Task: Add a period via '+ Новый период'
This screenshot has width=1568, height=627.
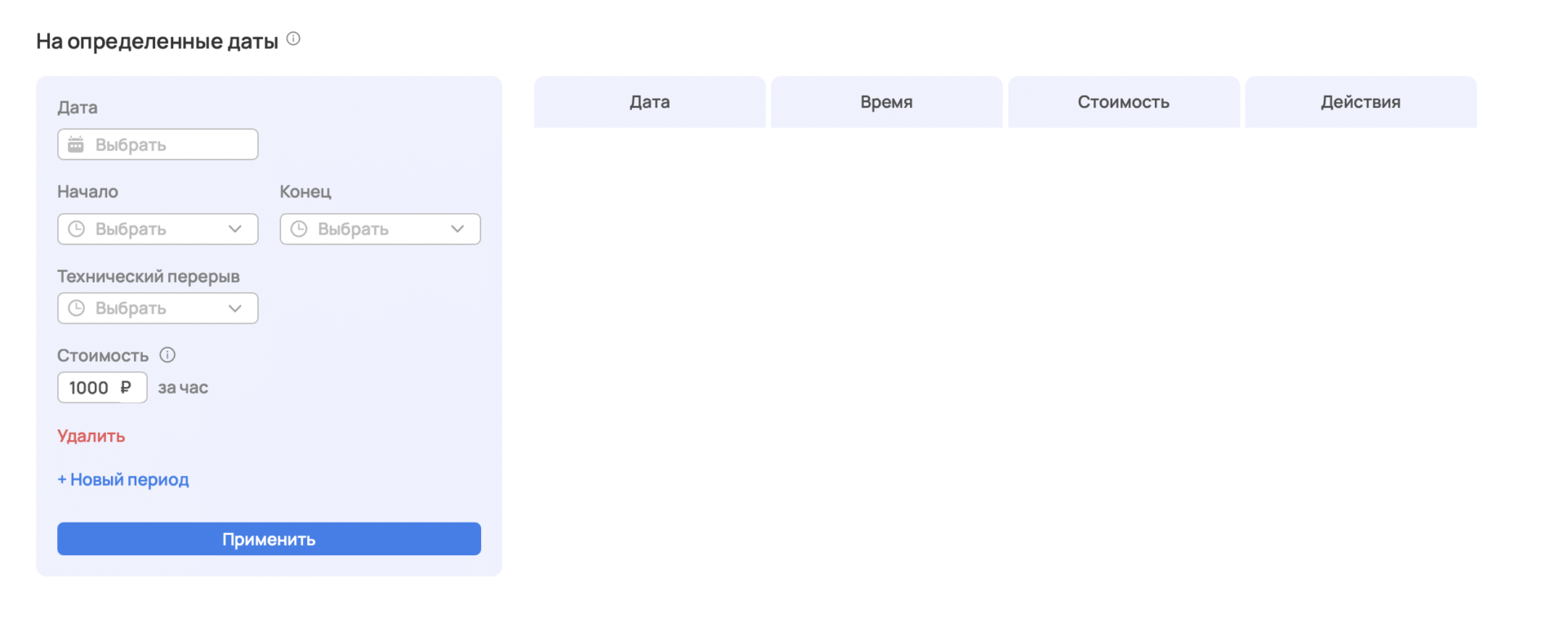Action: pyautogui.click(x=123, y=480)
